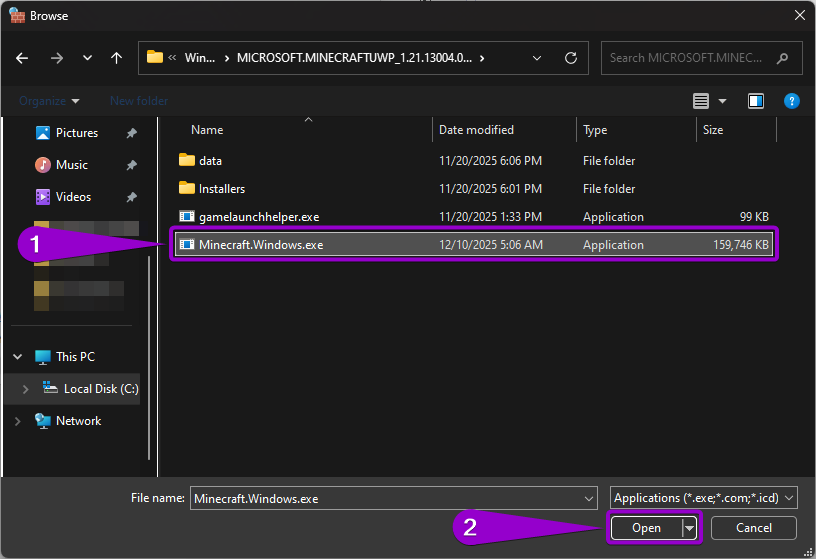Open the Open button's dropdown arrow
Image resolution: width=816 pixels, height=559 pixels.
(x=689, y=528)
